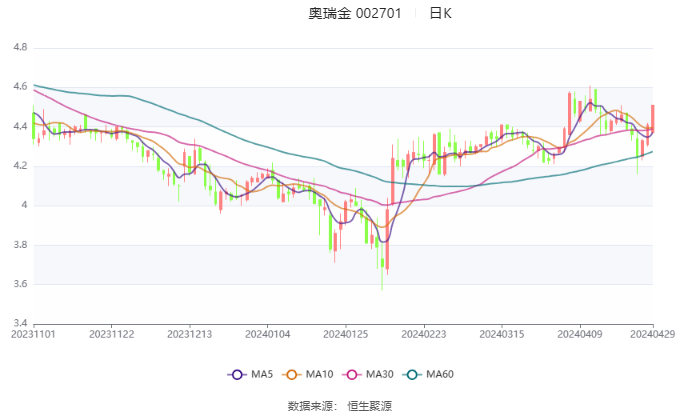The height and width of the screenshot is (413, 680).
Task: Click the pink MA30 legend circle marker
Action: point(353,374)
